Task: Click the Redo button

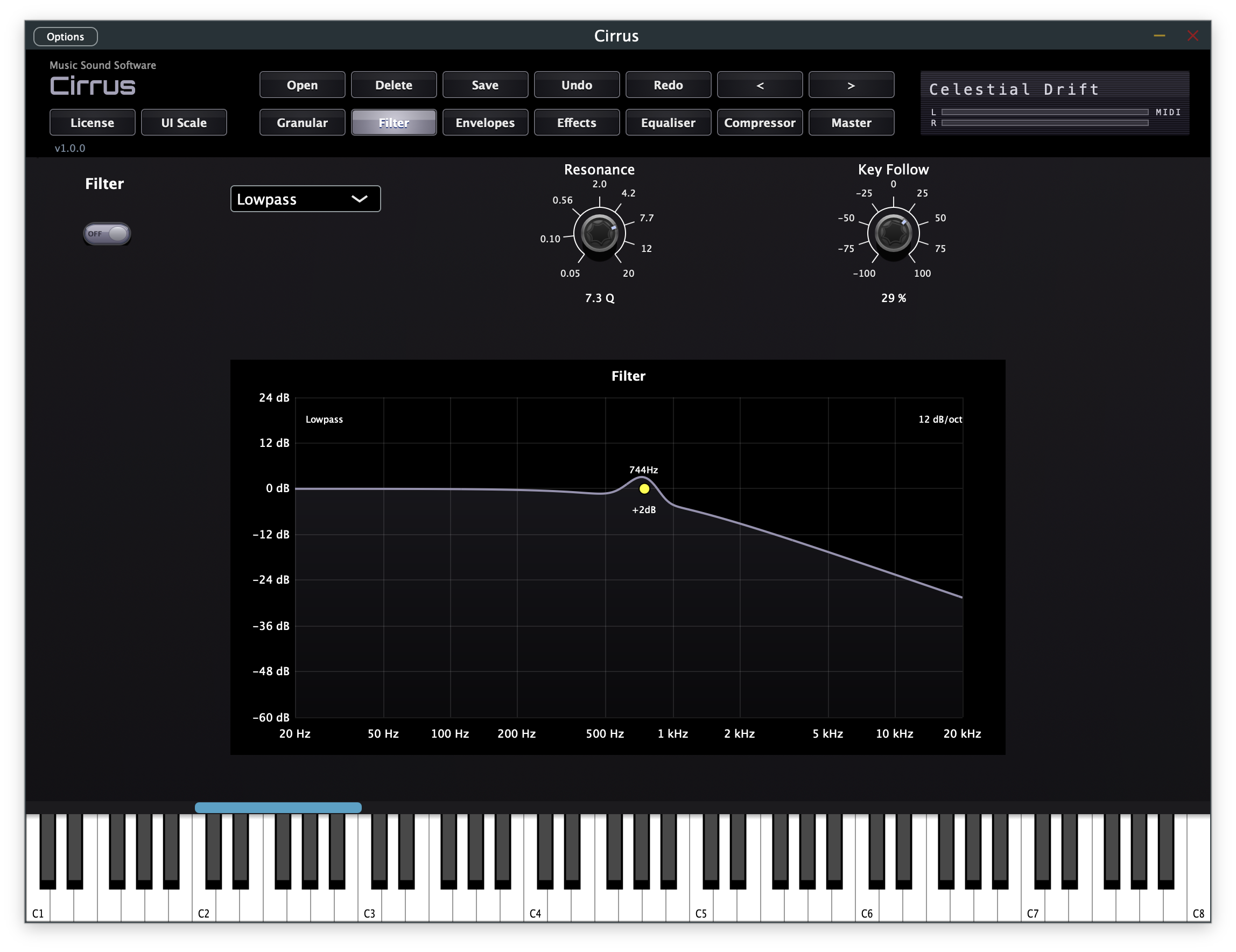Action: [669, 85]
